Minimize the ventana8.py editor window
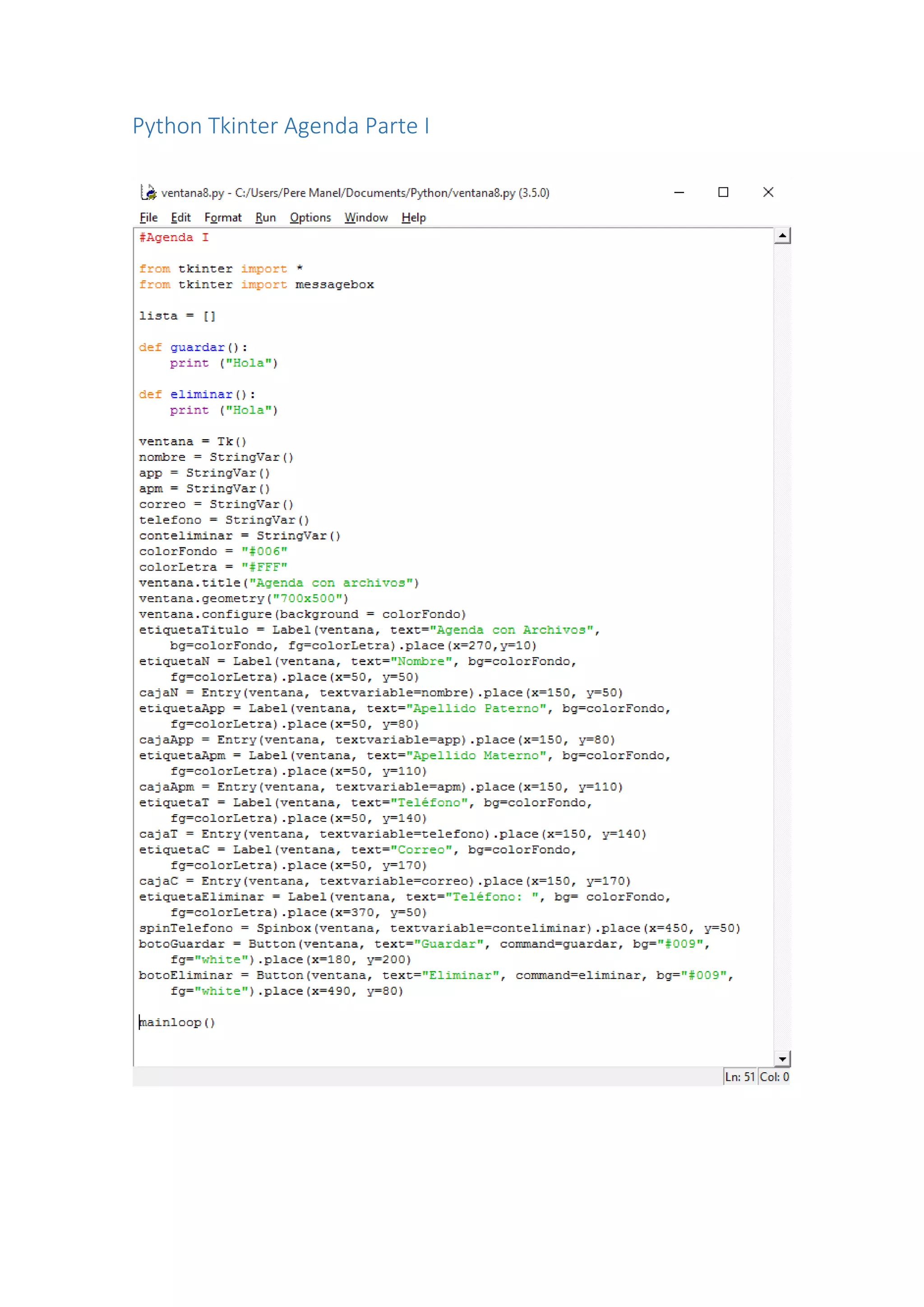Viewport: 924px width, 1307px height. click(679, 192)
